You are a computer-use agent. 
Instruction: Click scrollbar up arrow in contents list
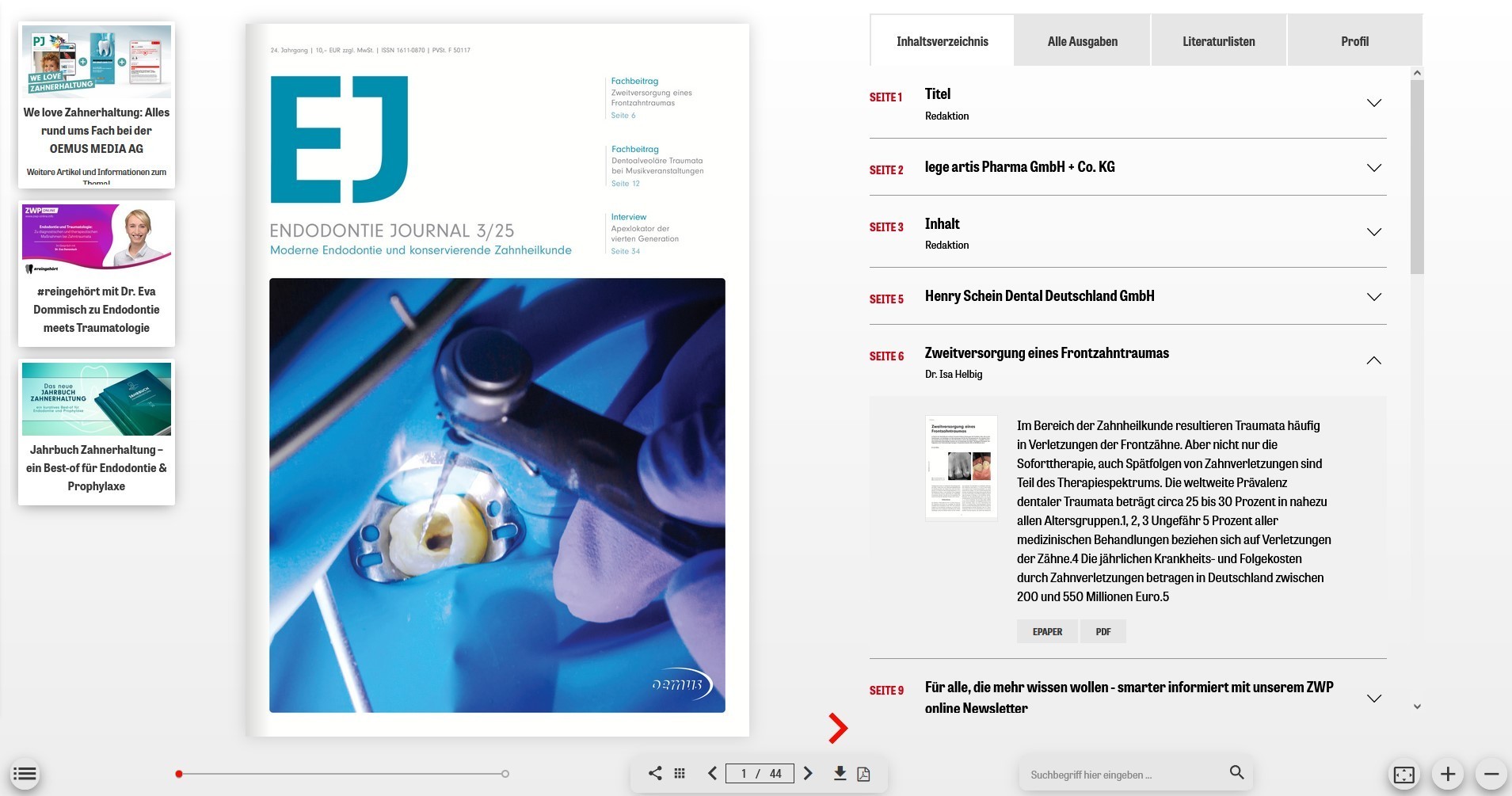[1417, 73]
